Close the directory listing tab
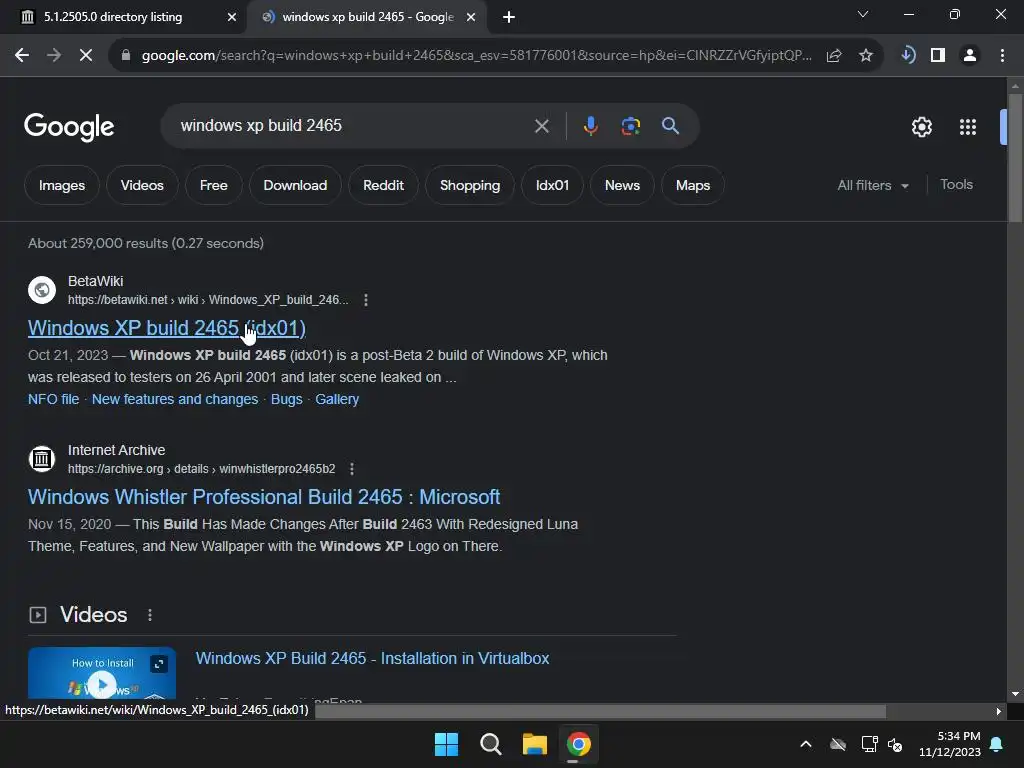The width and height of the screenshot is (1024, 768). pyautogui.click(x=231, y=18)
